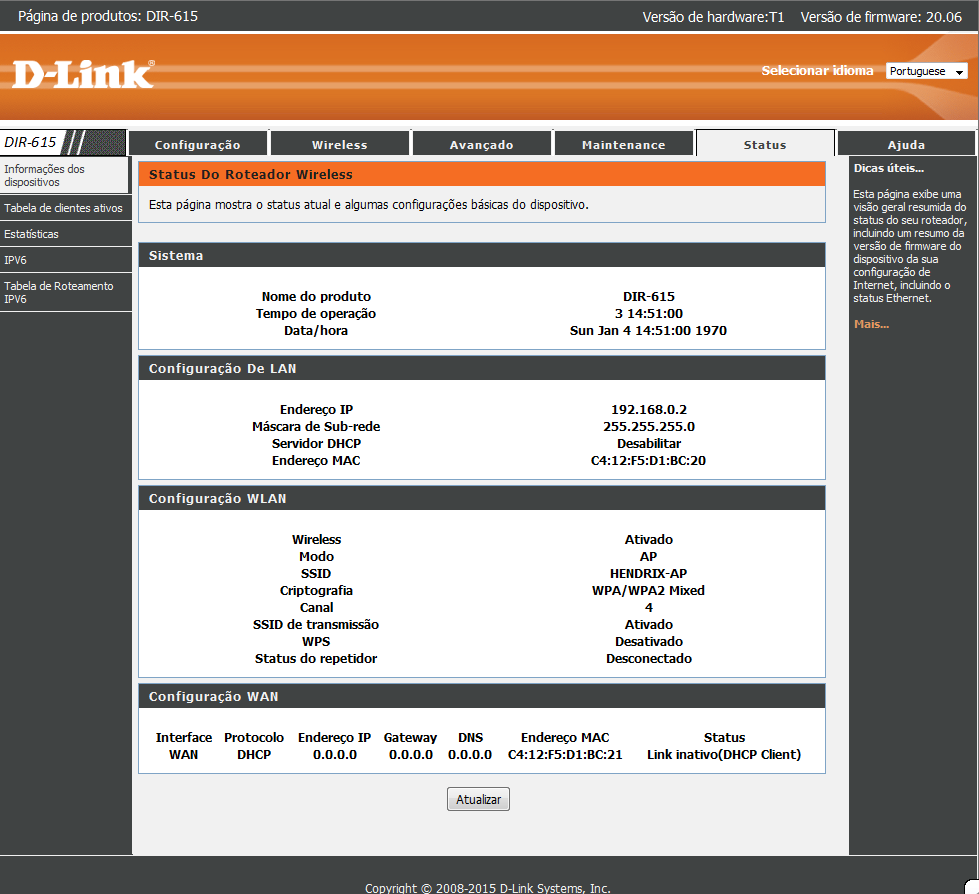Click the Configuração WLAN section header
The image size is (979, 894).
click(481, 498)
